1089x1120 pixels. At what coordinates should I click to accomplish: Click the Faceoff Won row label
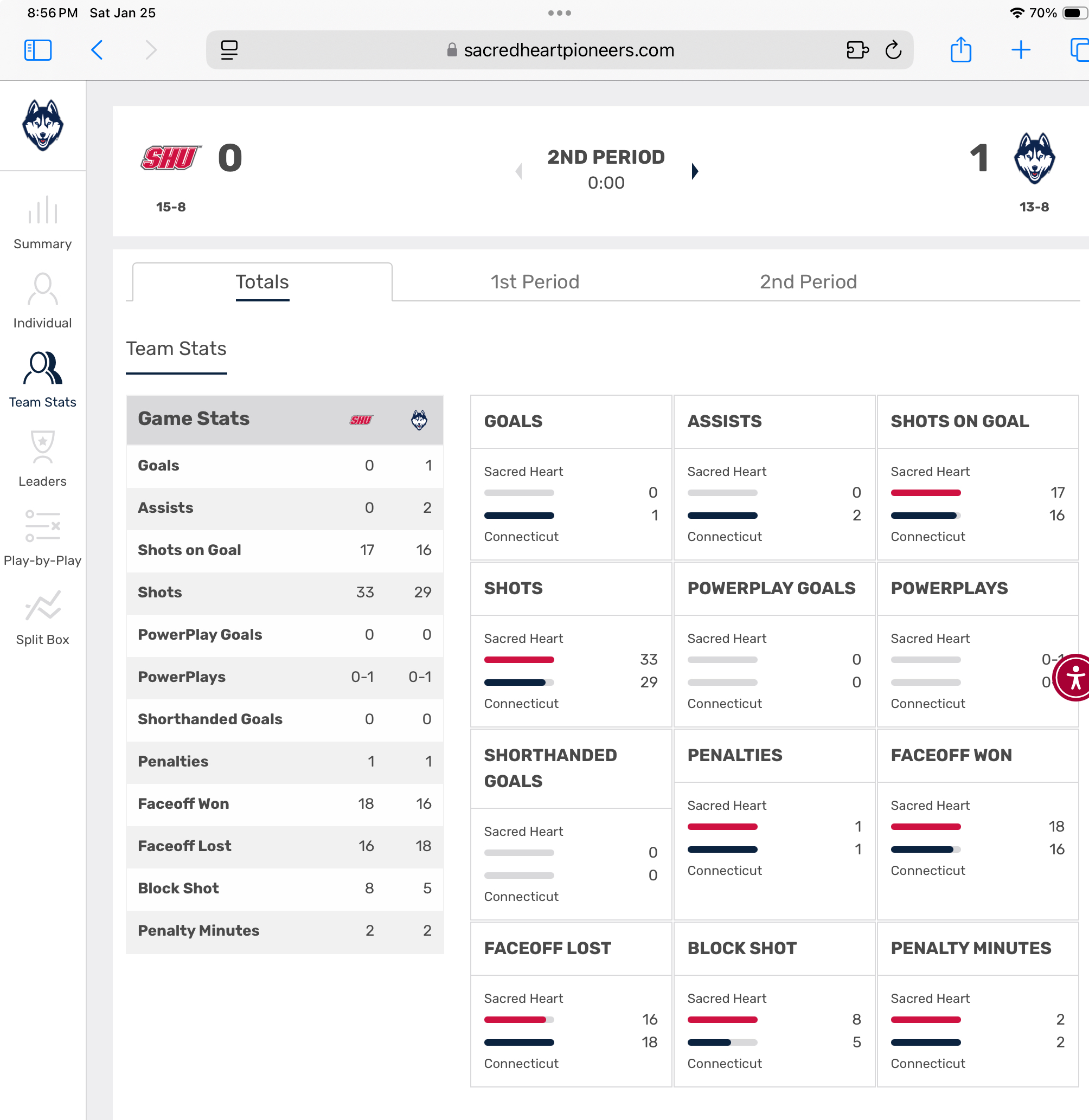tap(183, 804)
